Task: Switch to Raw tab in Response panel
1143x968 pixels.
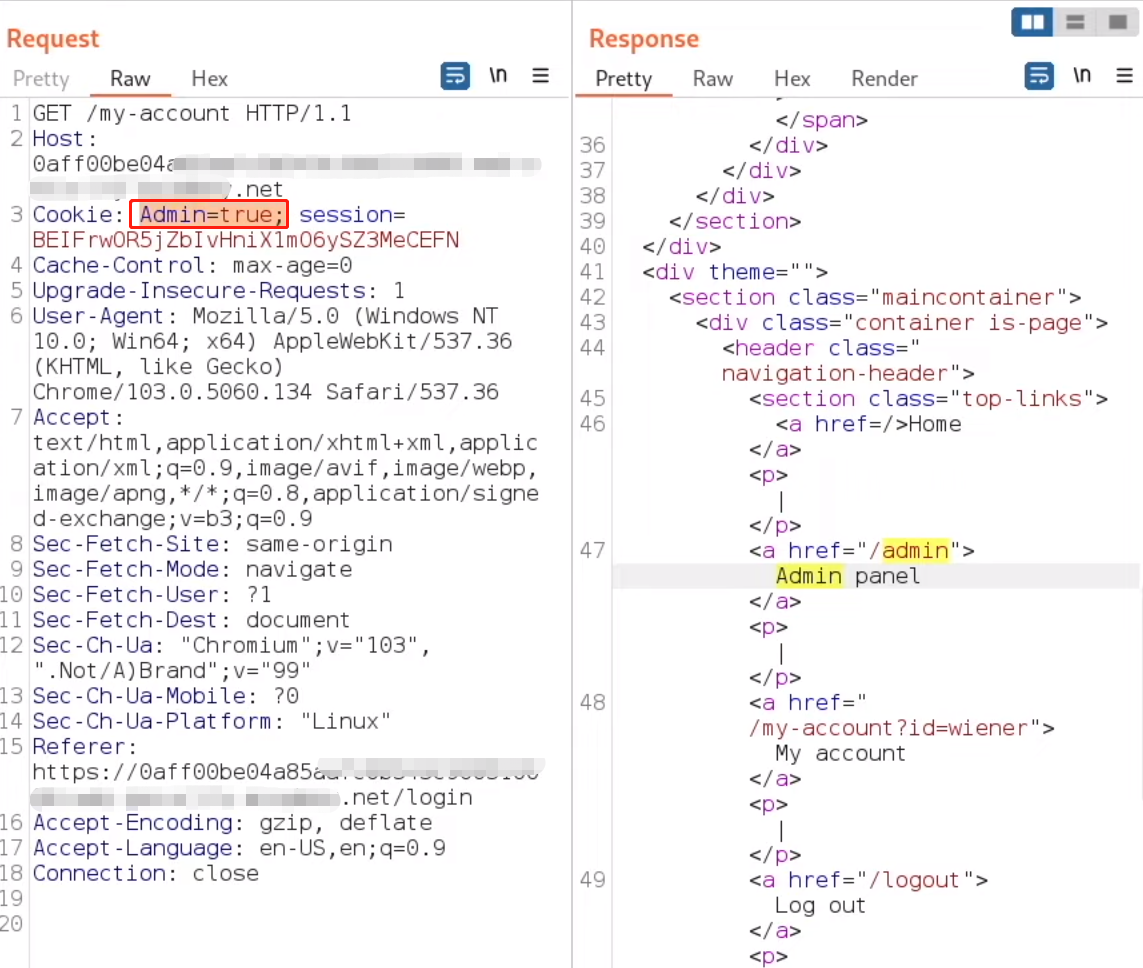Action: click(x=712, y=79)
